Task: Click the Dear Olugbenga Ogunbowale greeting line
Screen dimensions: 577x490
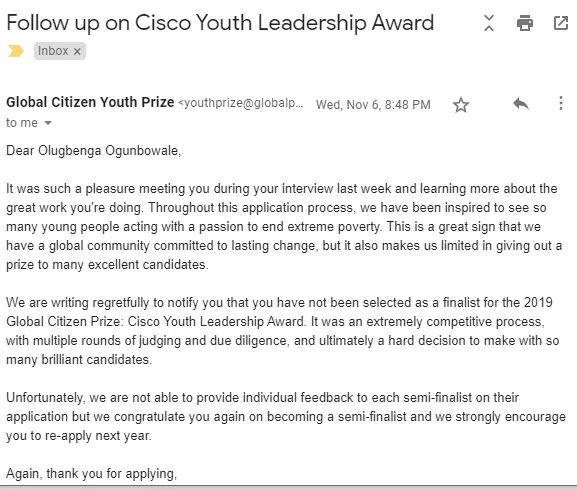Action: click(93, 151)
